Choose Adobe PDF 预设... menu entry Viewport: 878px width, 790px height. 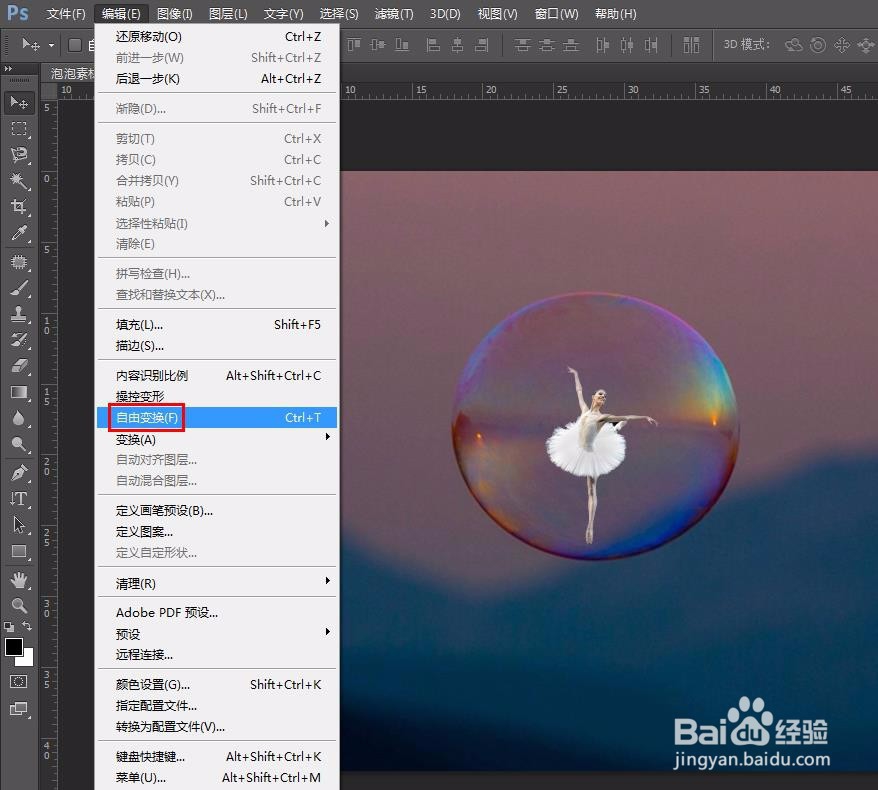217,613
